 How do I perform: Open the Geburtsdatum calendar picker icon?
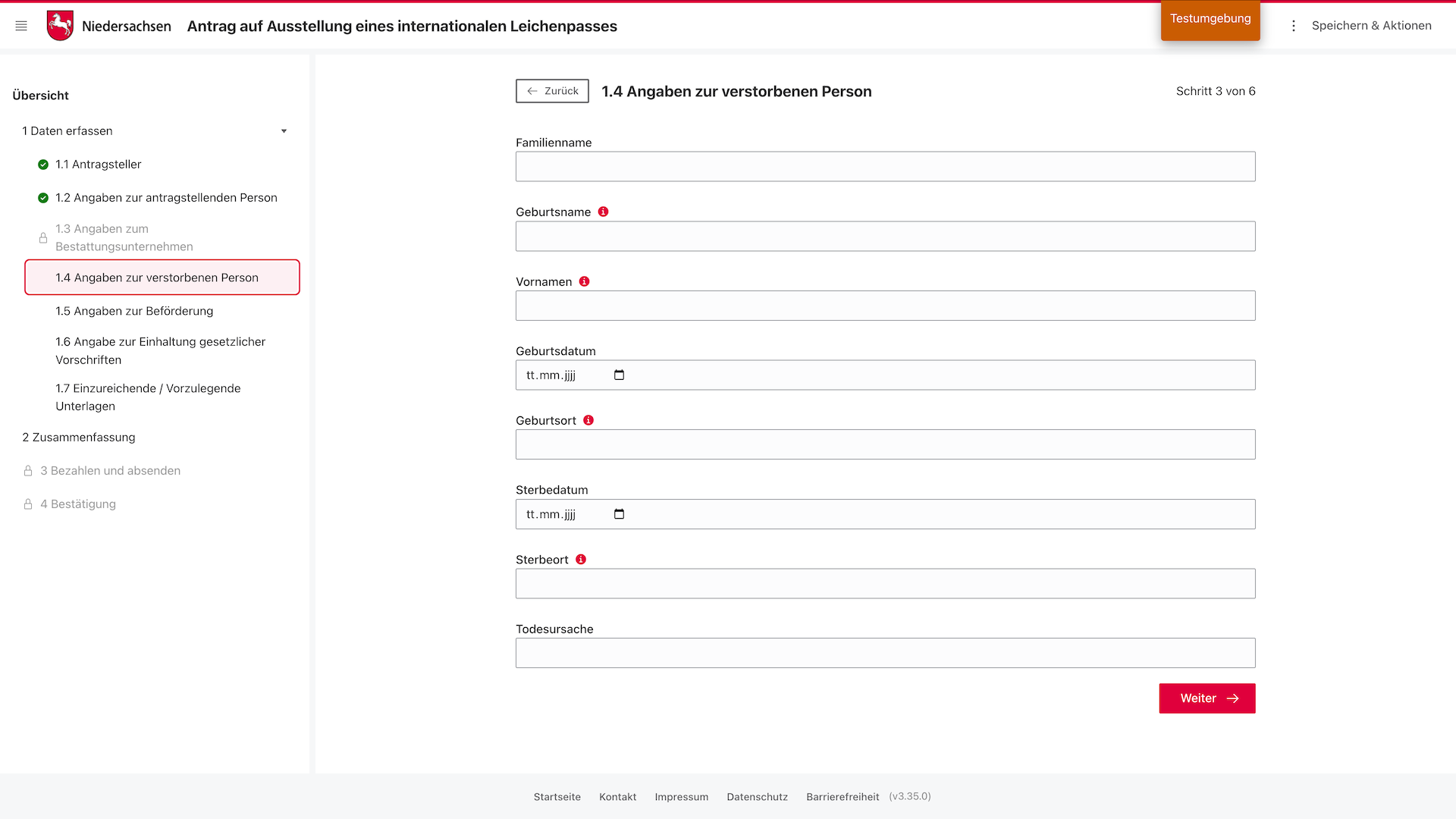[x=619, y=375]
